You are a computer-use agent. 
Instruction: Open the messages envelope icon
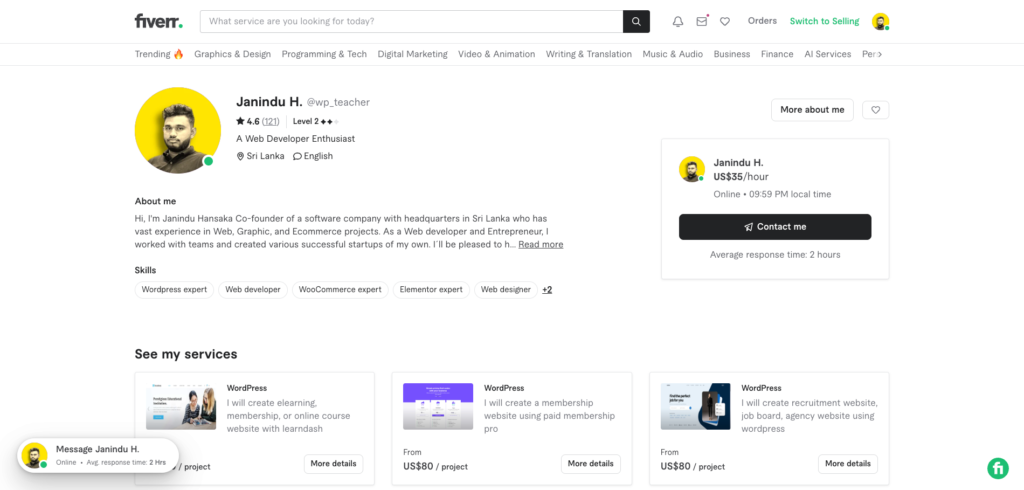702,21
